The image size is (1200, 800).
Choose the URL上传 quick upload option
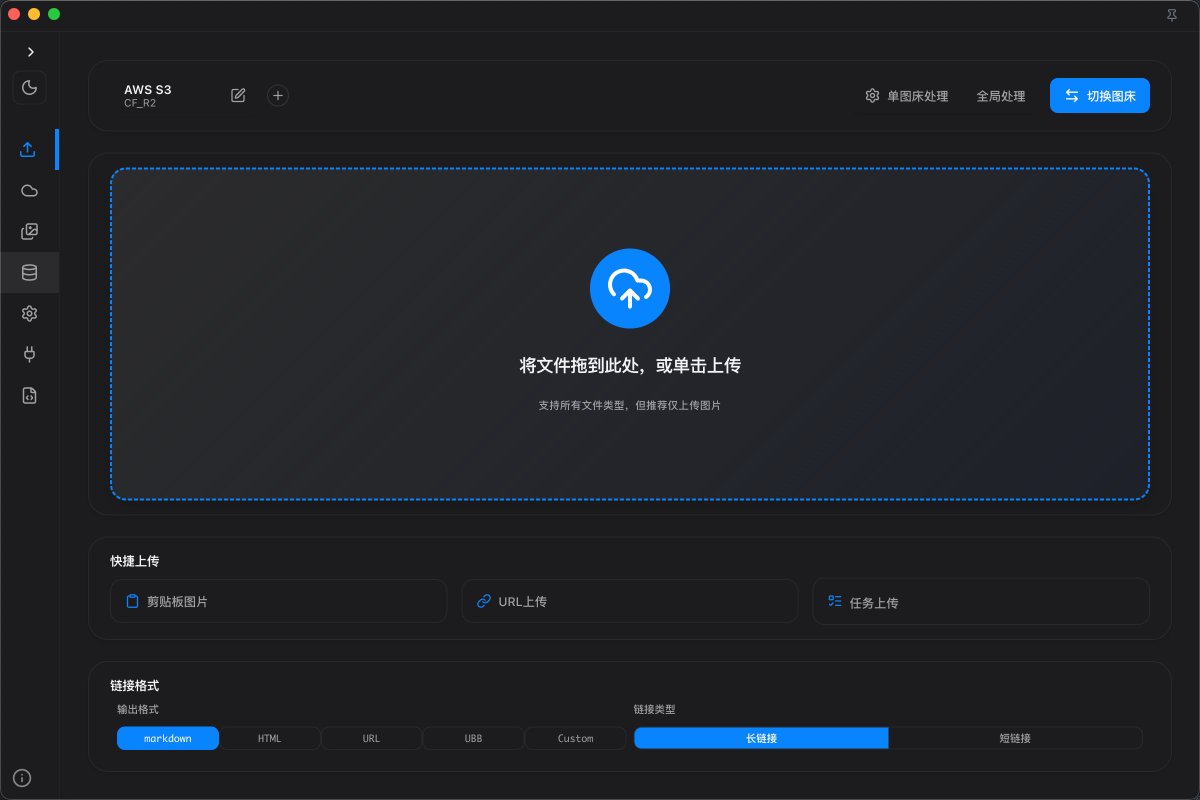click(x=630, y=602)
